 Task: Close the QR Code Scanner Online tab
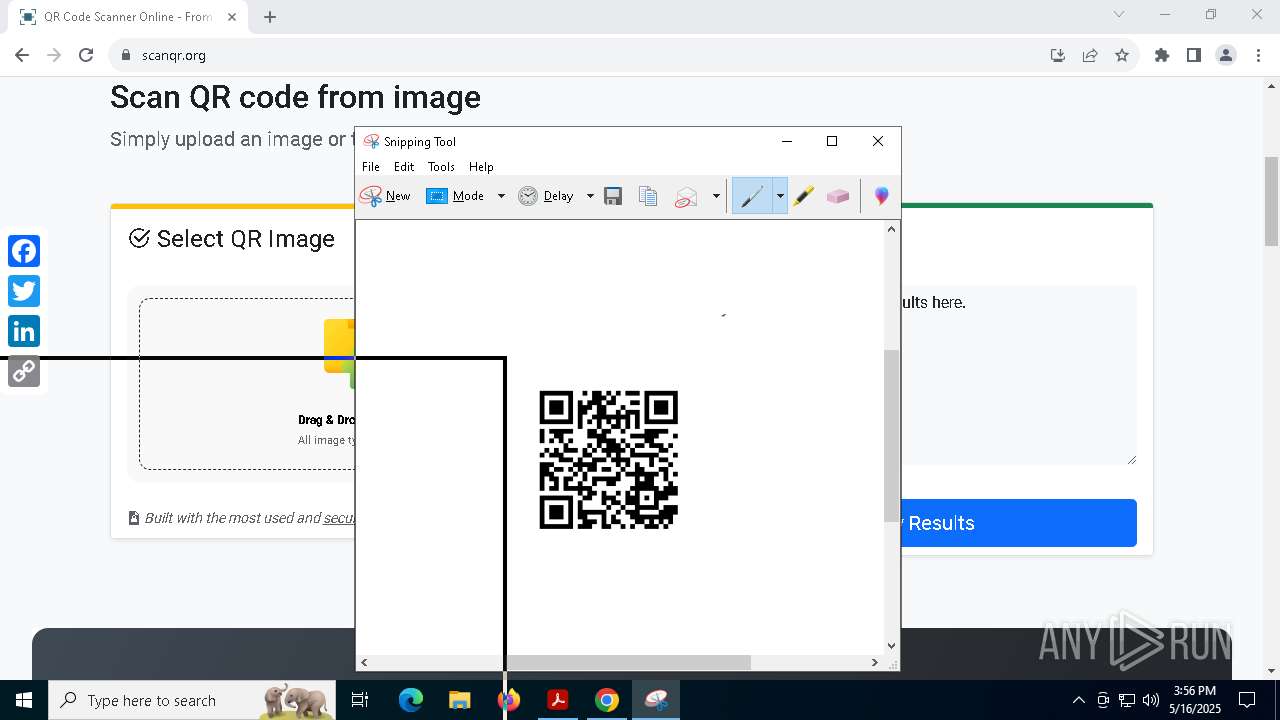coord(233,17)
